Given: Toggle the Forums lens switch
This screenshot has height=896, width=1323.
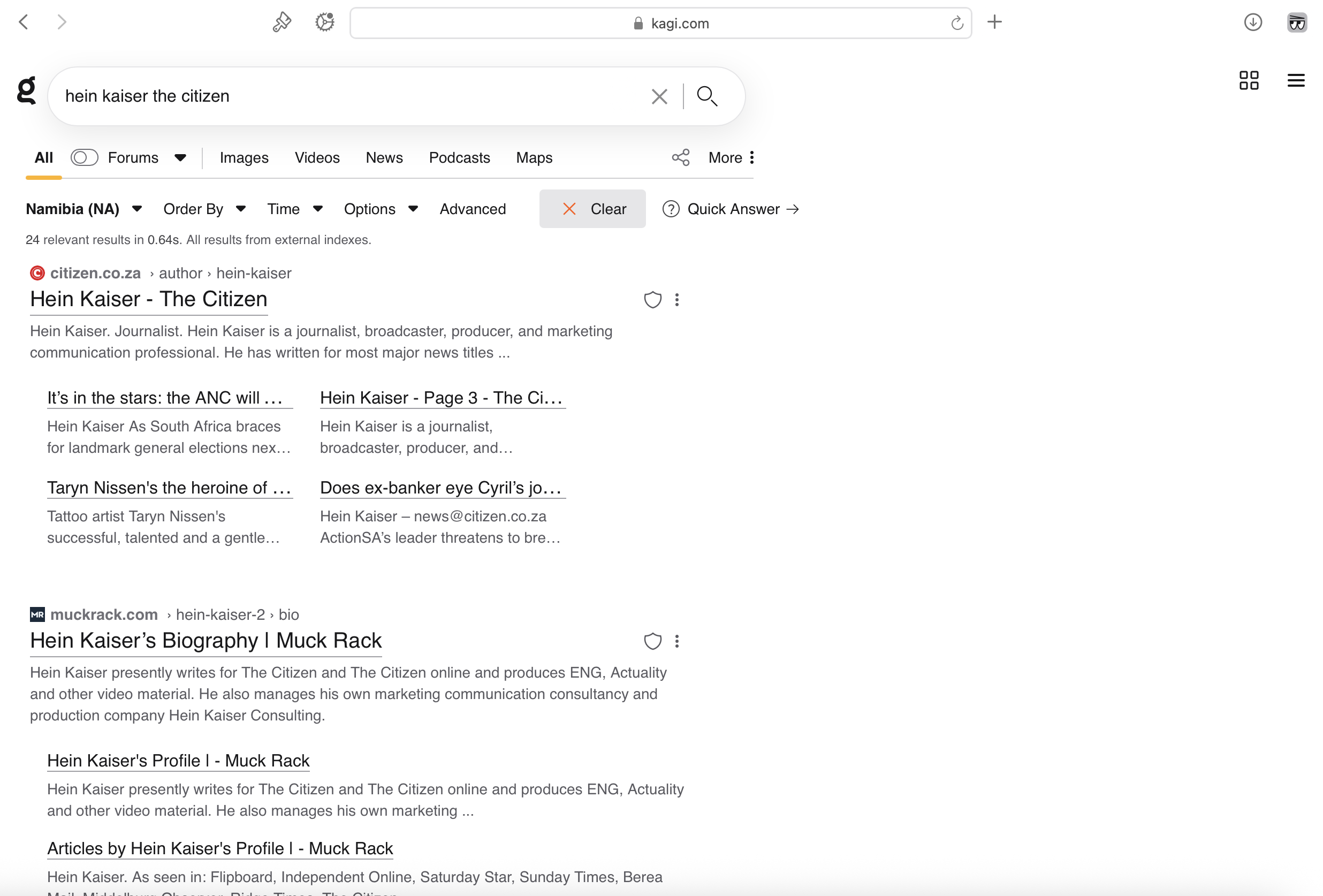Looking at the screenshot, I should click(x=84, y=158).
